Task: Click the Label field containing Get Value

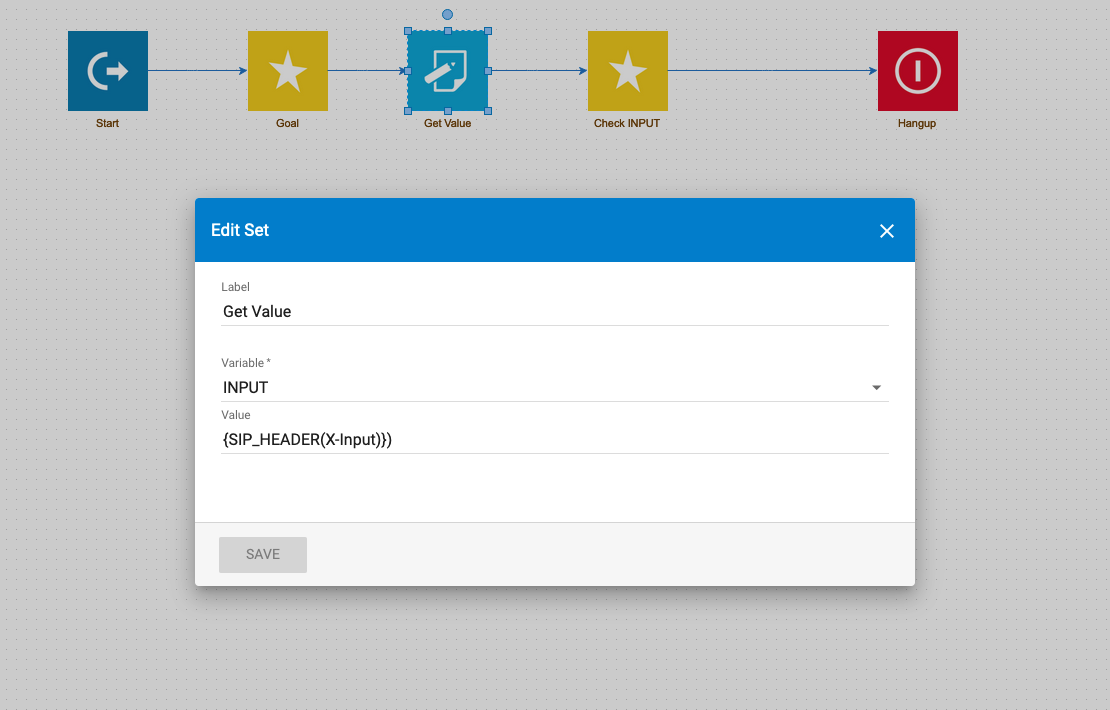Action: 554,311
